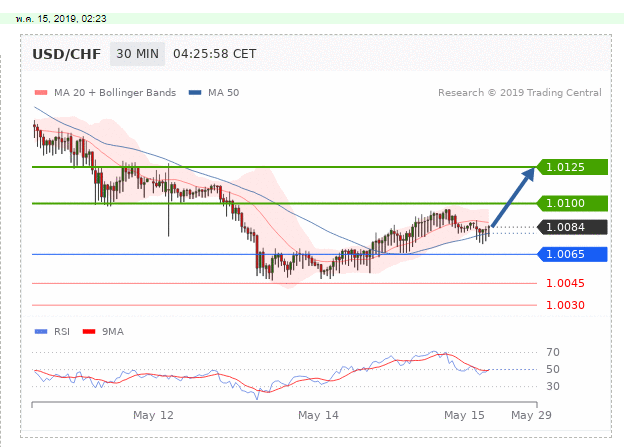Click the MA 20 + Bollinger Bands legend swatch
Screen dimensions: 624x447
[41, 93]
